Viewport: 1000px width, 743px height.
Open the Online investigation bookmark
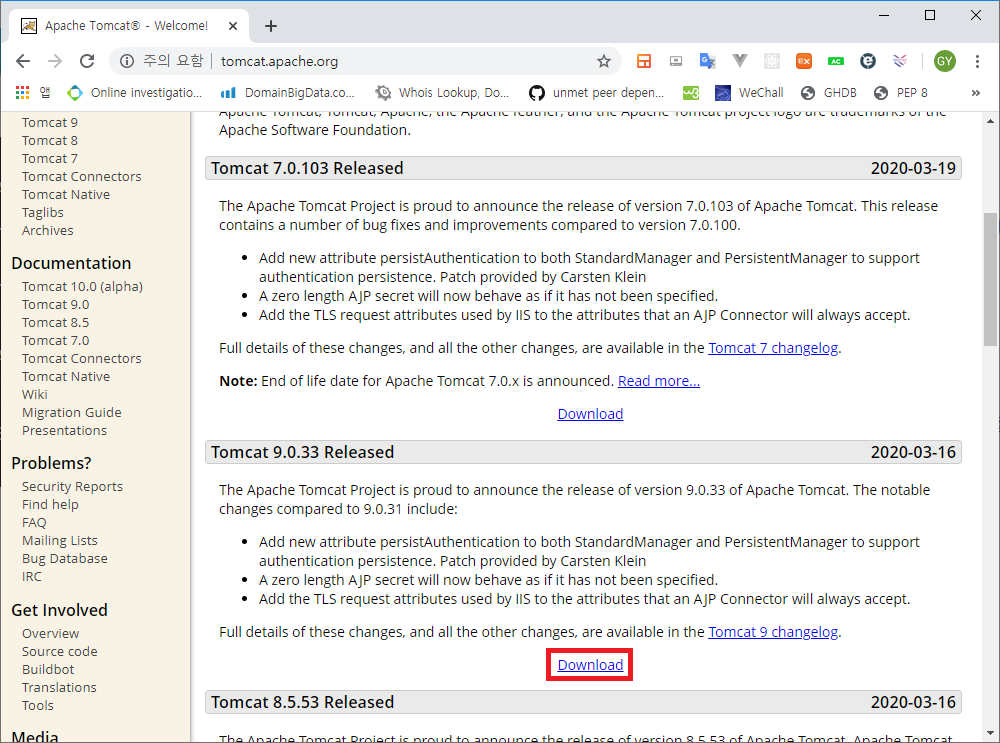(x=135, y=93)
